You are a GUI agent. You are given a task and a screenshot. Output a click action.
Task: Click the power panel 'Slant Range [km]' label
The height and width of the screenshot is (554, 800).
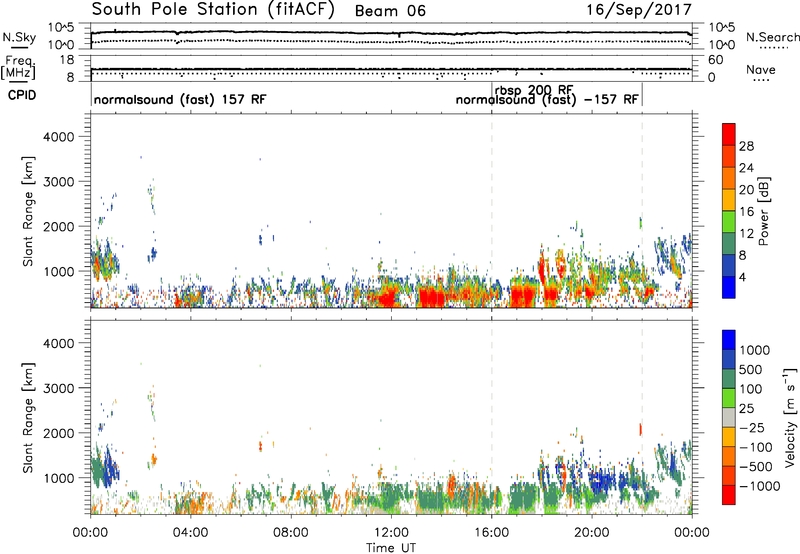coord(28,211)
